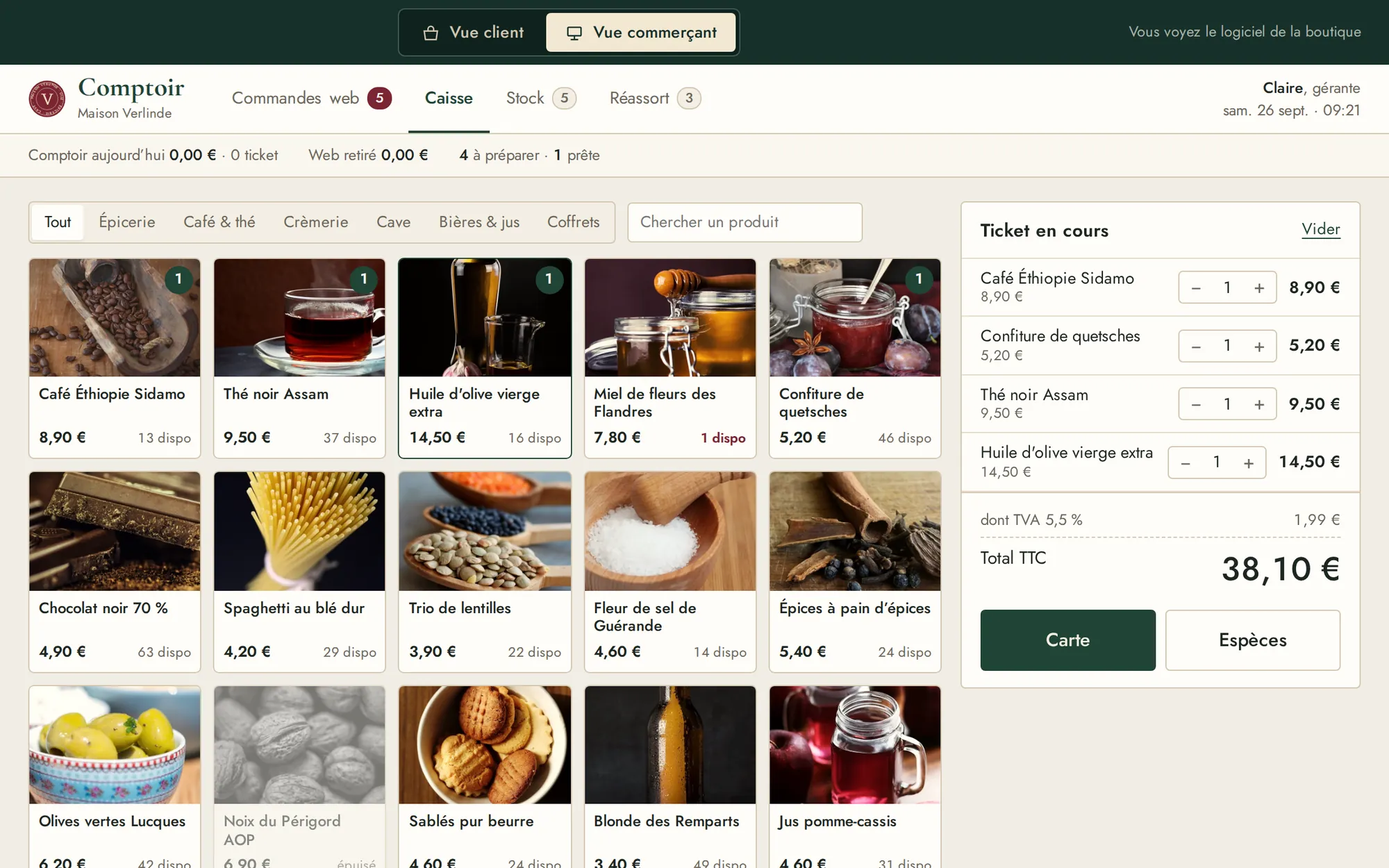Viewport: 1389px width, 868px height.
Task: Increase Café Éthiopie Sidamo quantity
Action: point(1259,288)
